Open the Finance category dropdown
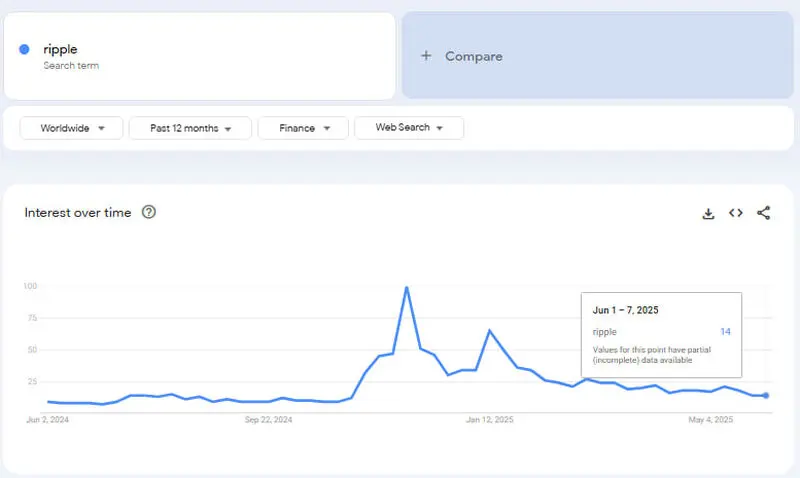The image size is (800, 478). 303,128
